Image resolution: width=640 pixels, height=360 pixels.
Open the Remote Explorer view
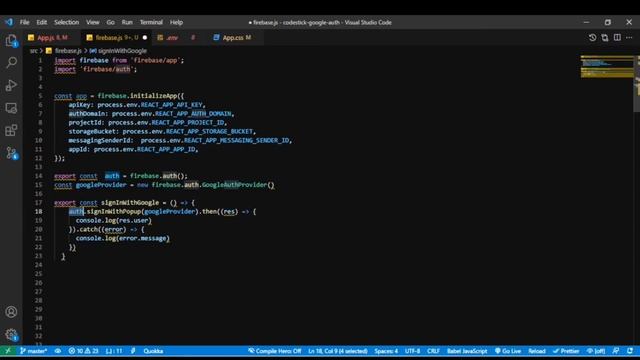tap(11, 108)
